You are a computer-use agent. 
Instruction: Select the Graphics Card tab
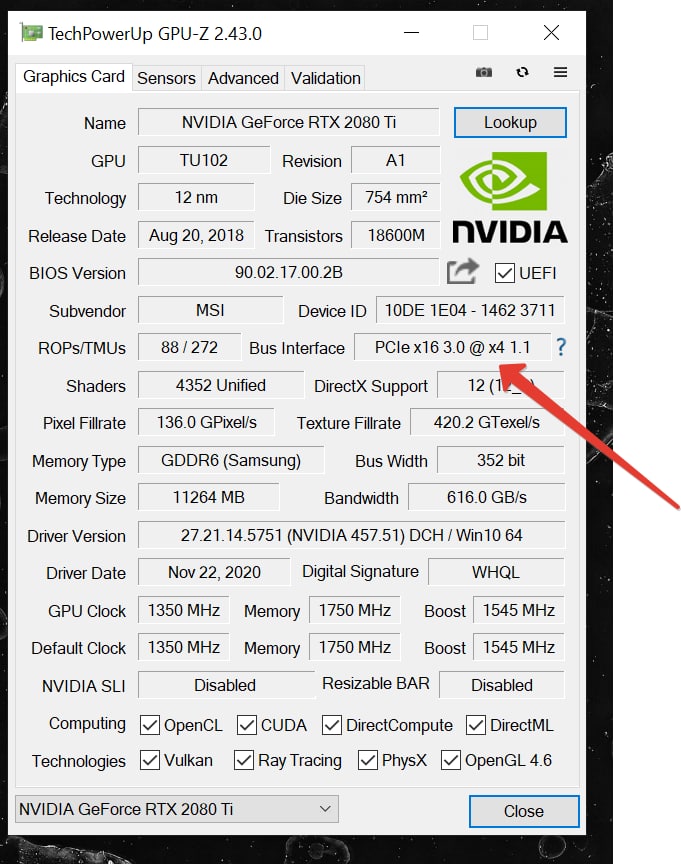tap(74, 77)
